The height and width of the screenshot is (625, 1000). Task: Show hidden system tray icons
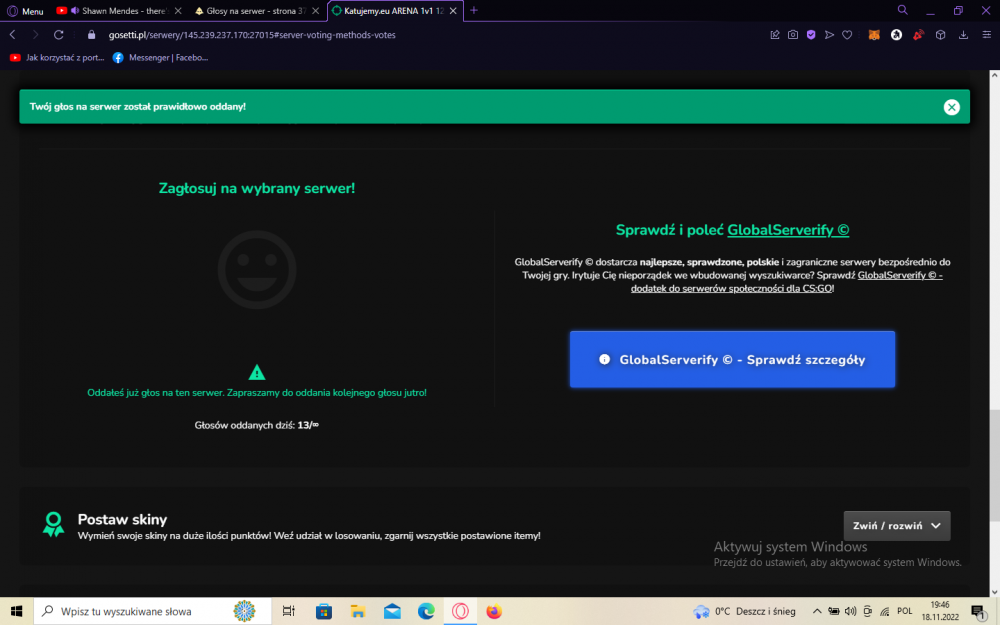point(816,611)
